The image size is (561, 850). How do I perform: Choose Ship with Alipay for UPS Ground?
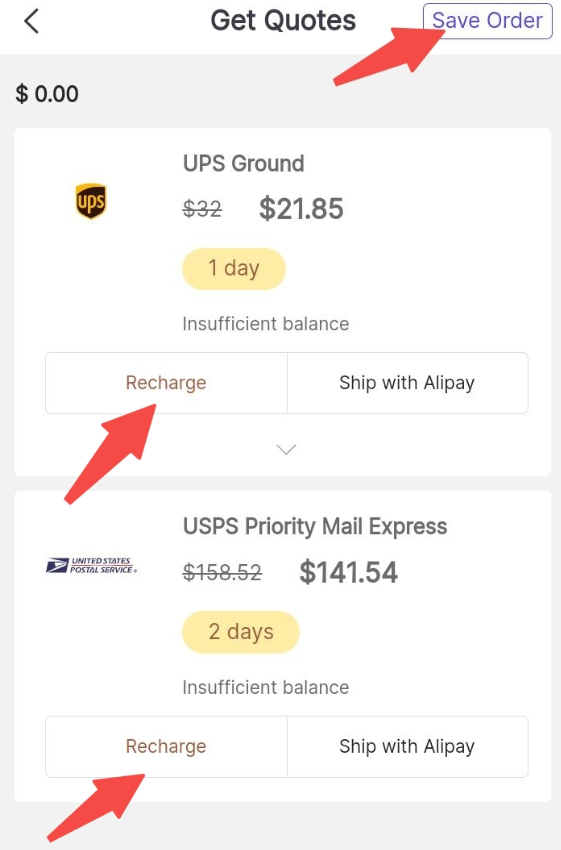(408, 383)
